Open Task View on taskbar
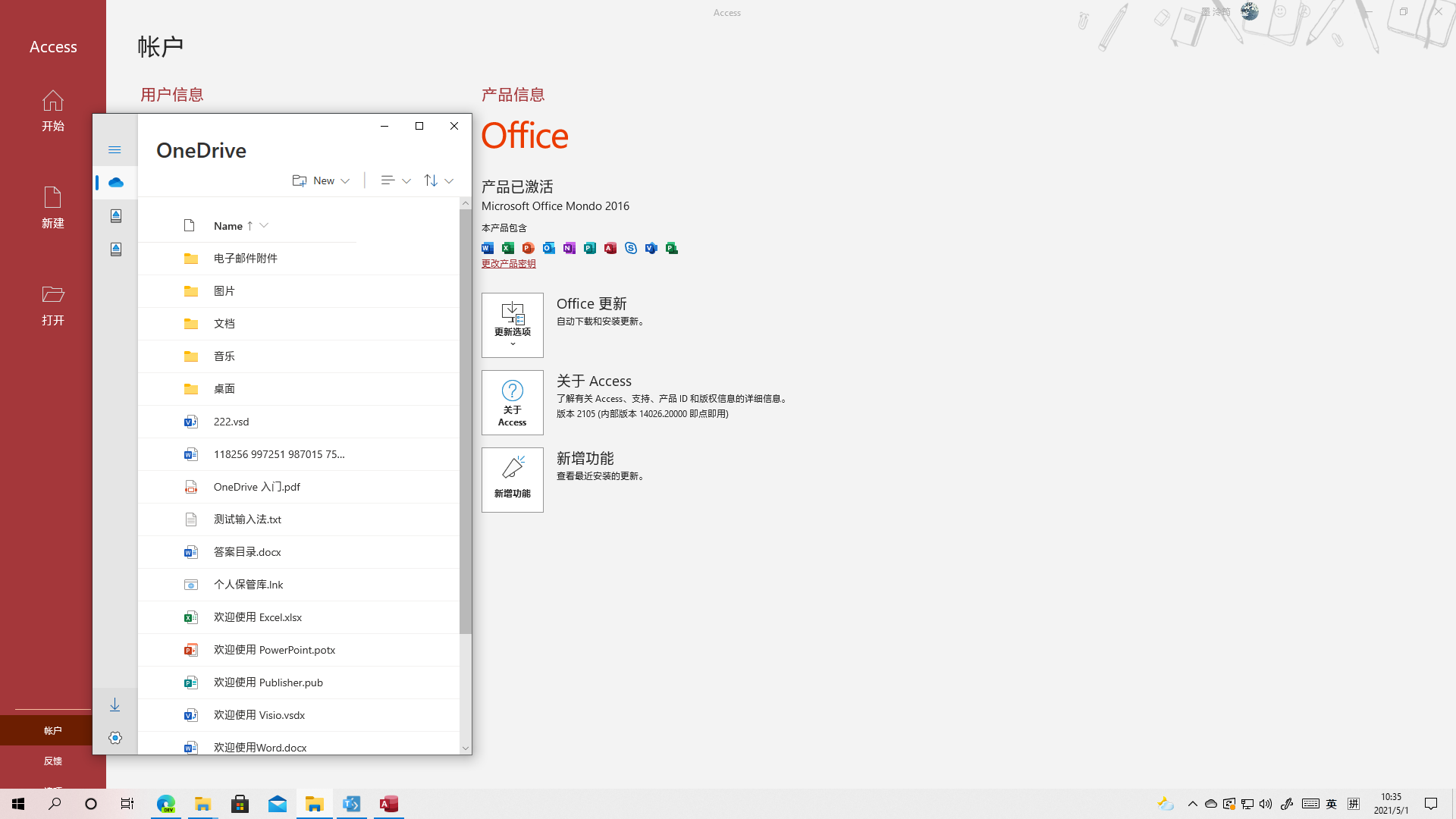 coord(127,804)
